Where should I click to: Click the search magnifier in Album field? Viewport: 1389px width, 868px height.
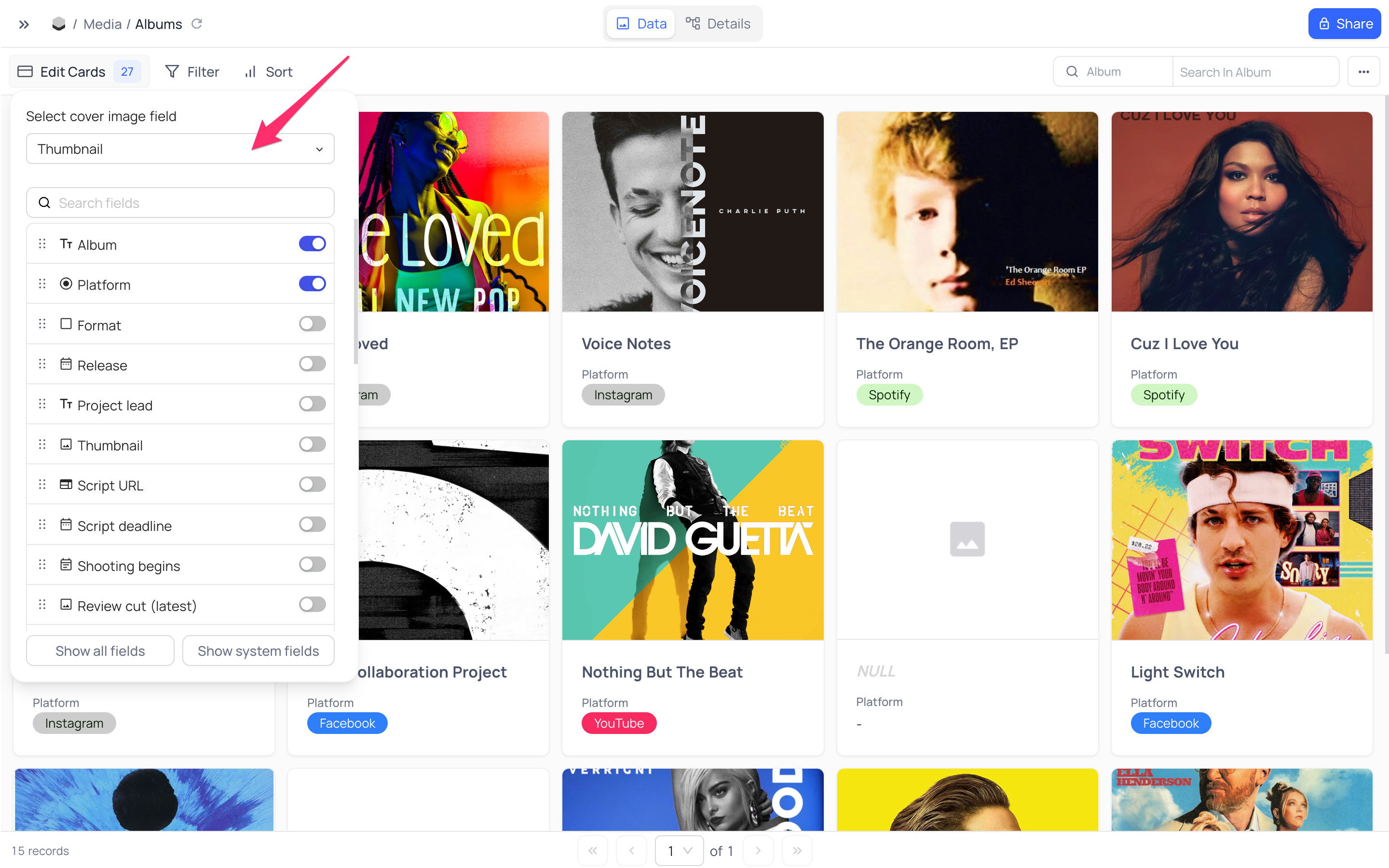pyautogui.click(x=1072, y=71)
